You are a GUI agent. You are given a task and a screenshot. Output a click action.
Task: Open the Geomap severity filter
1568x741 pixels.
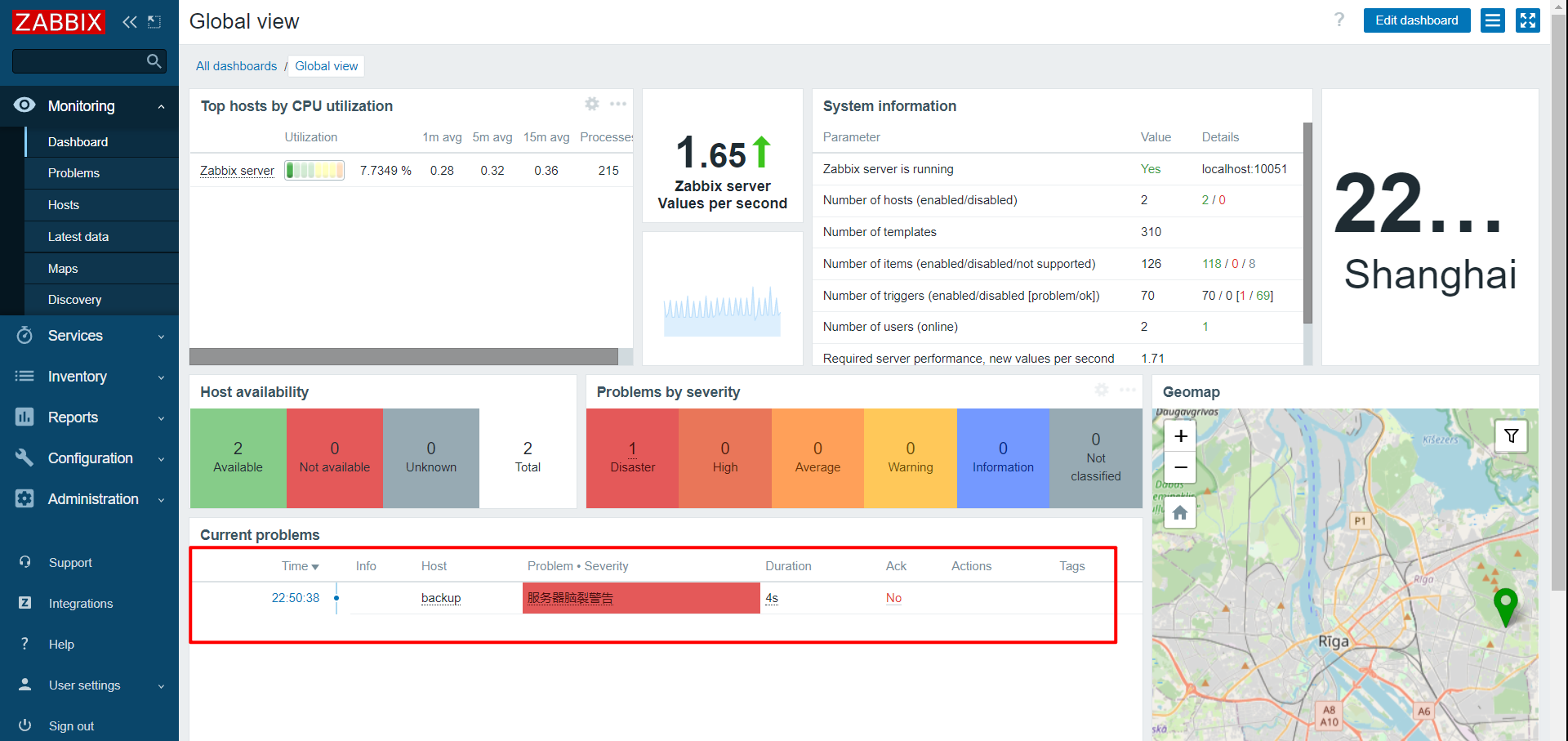tap(1511, 436)
